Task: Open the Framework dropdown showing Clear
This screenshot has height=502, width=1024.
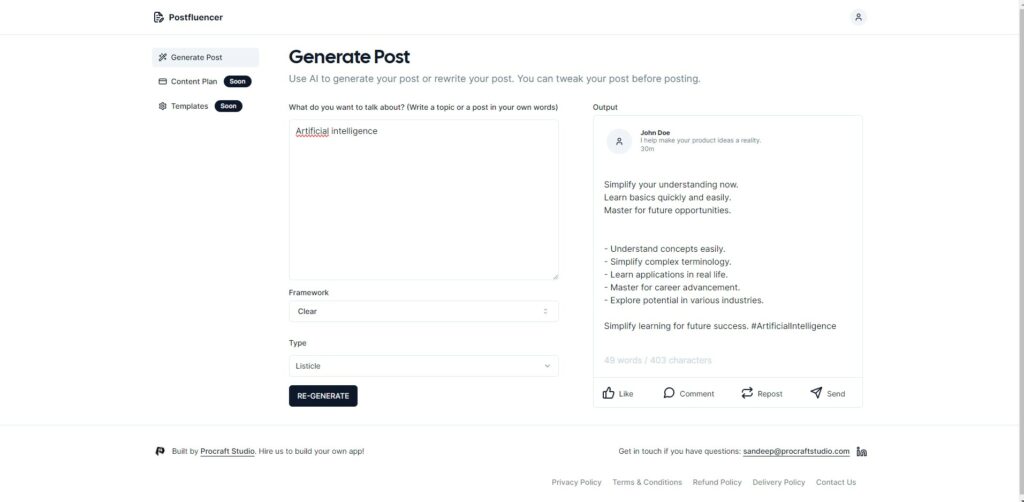Action: (423, 311)
